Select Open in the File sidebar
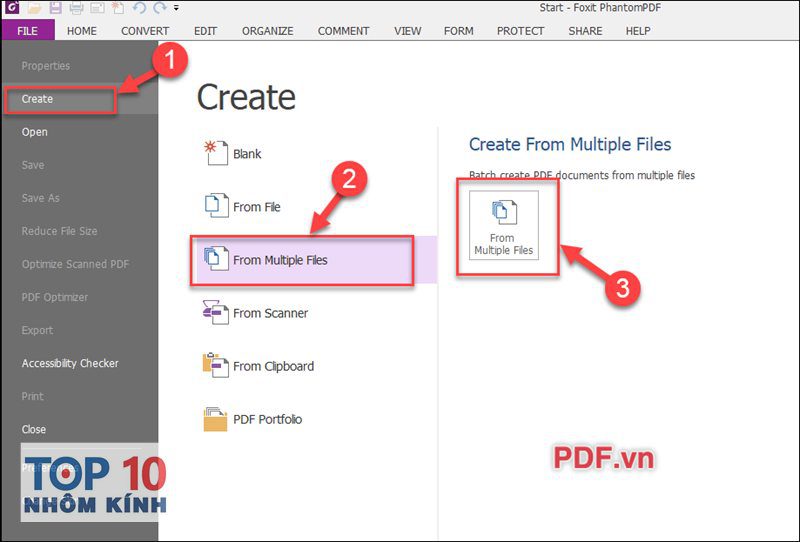 pos(80,132)
